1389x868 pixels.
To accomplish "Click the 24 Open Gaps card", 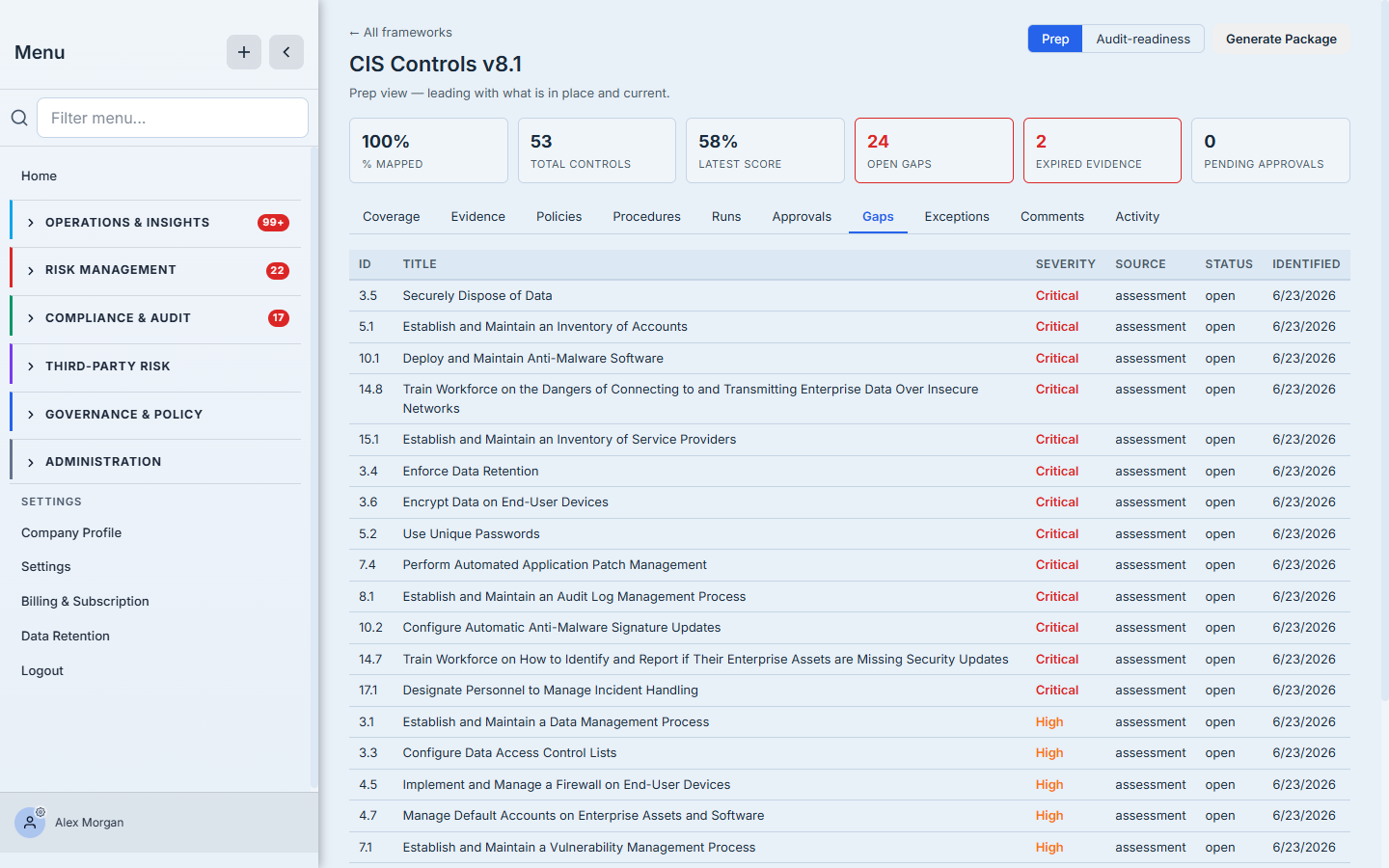I will click(934, 150).
